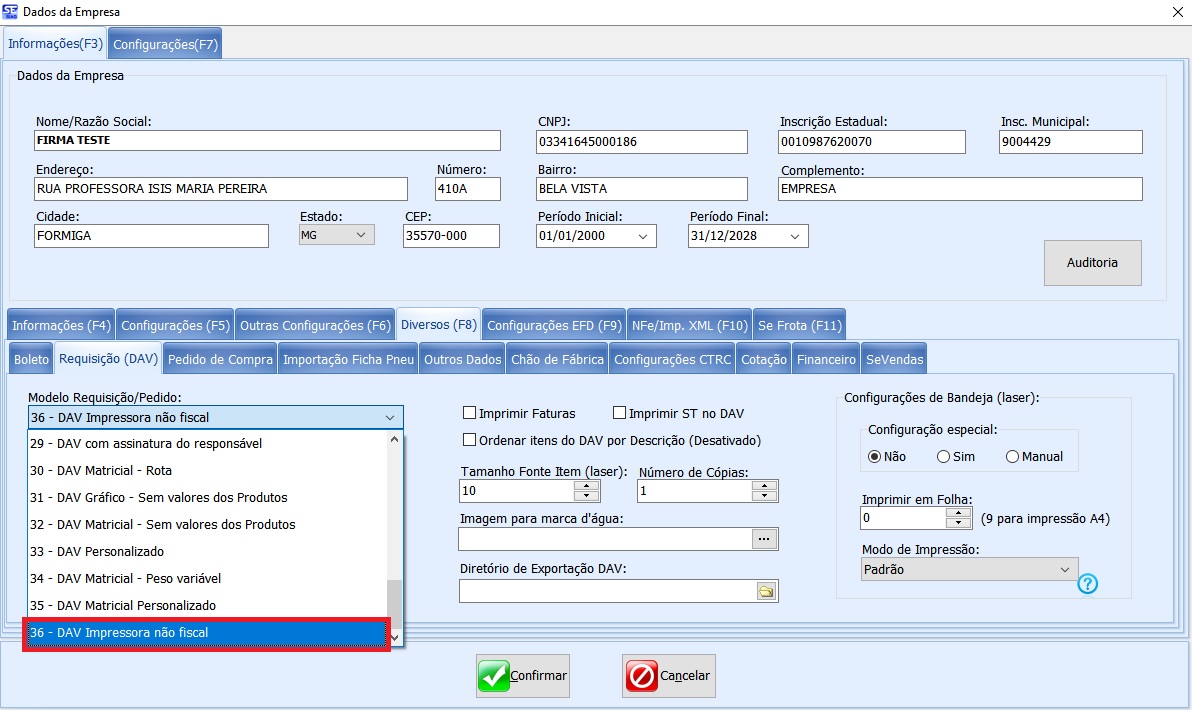Click the green checkmark Confirmar button
1192x710 pixels.
(523, 676)
